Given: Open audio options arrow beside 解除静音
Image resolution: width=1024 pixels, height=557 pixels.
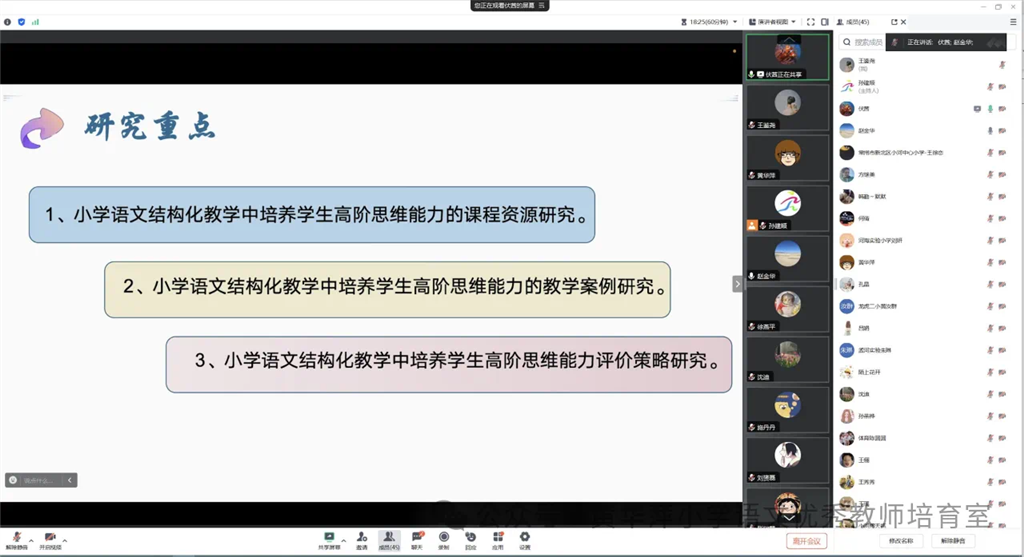Looking at the screenshot, I should tap(31, 541).
